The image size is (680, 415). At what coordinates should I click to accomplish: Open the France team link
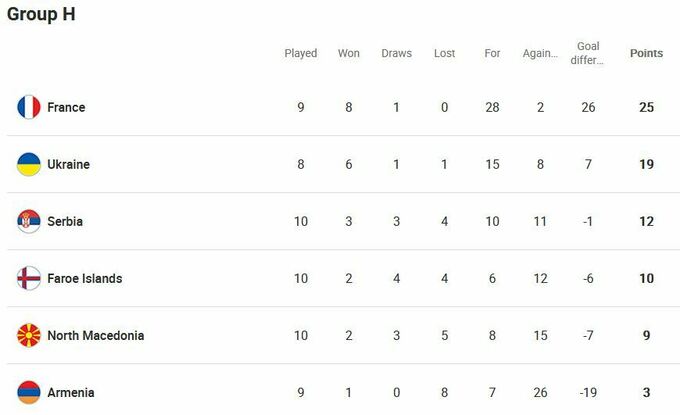(66, 107)
